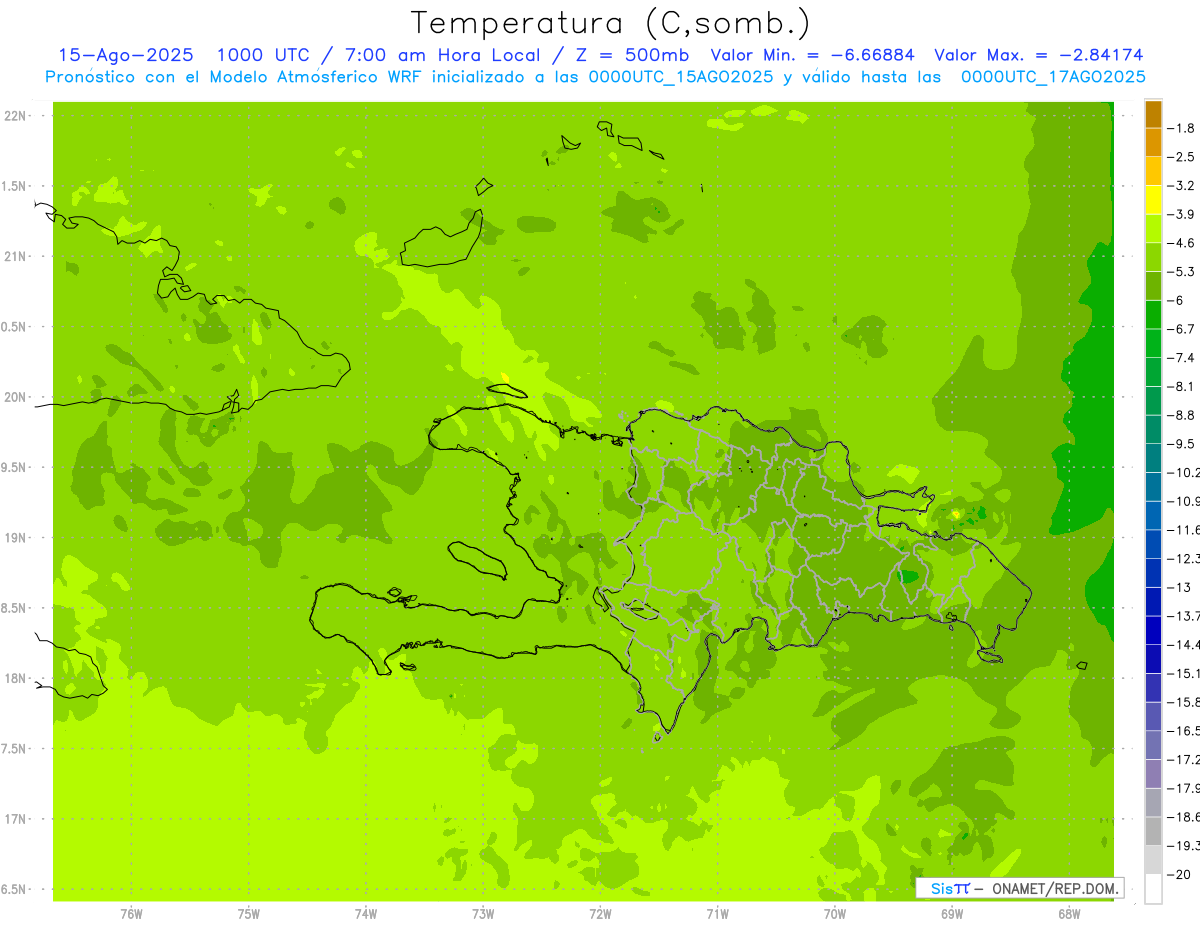Click the colorbar label "-5.3"
This screenshot has width=1200, height=927.
(x=1181, y=272)
